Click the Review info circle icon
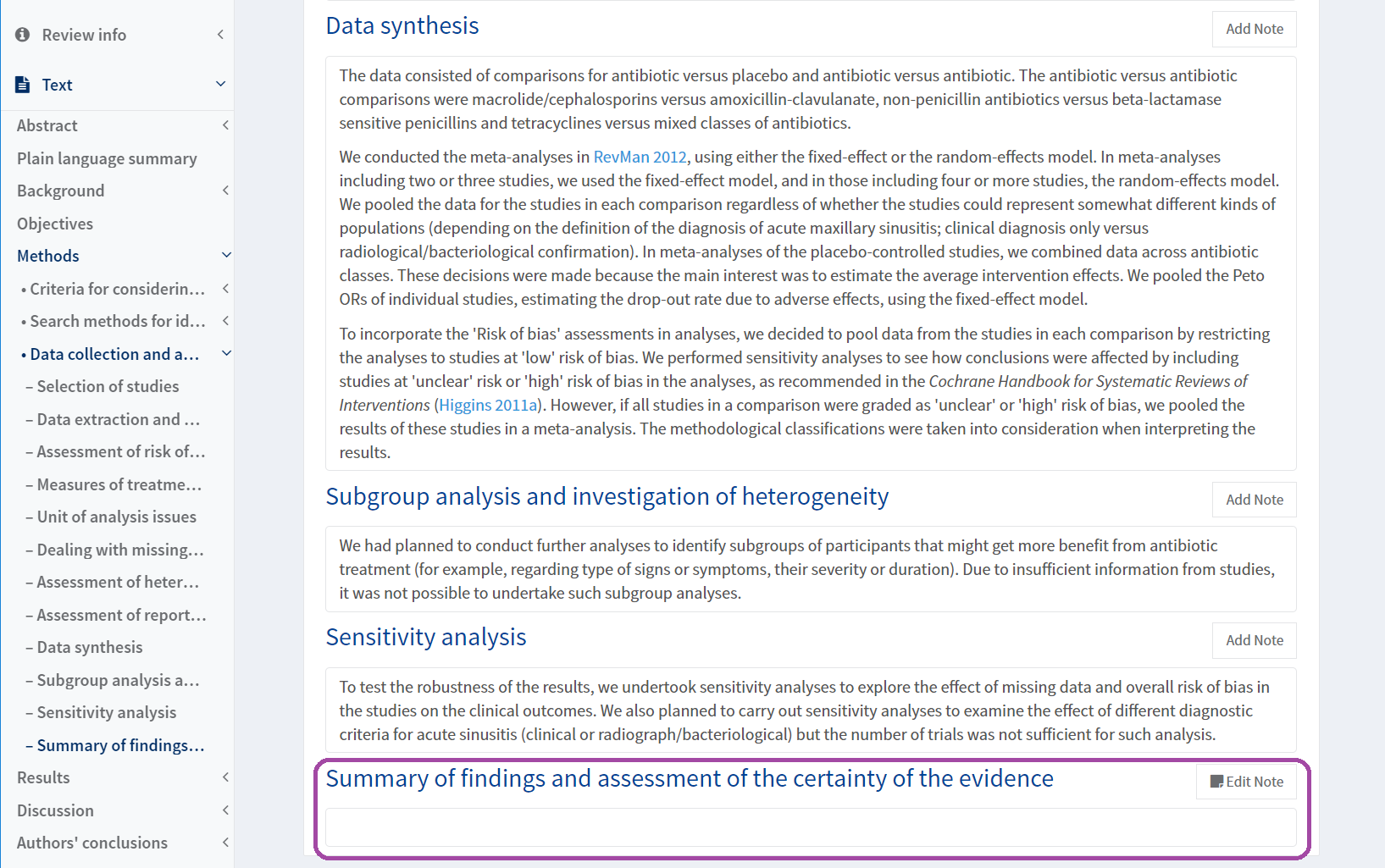The image size is (1385, 868). 23,35
